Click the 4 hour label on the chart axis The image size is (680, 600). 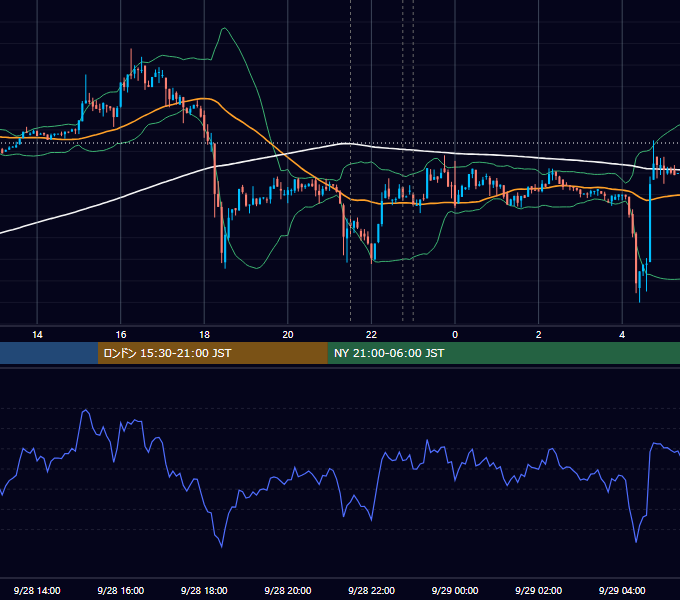click(x=622, y=335)
